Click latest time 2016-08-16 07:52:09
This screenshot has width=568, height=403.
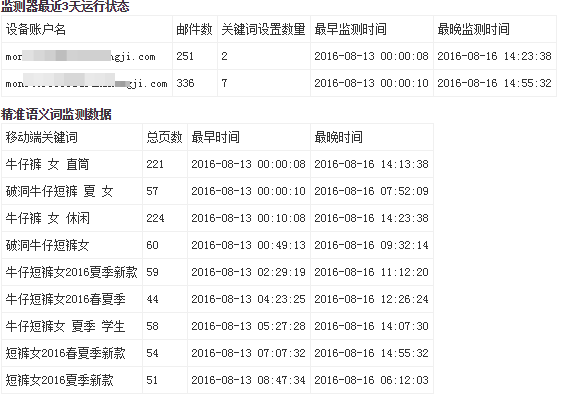pyautogui.click(x=371, y=191)
